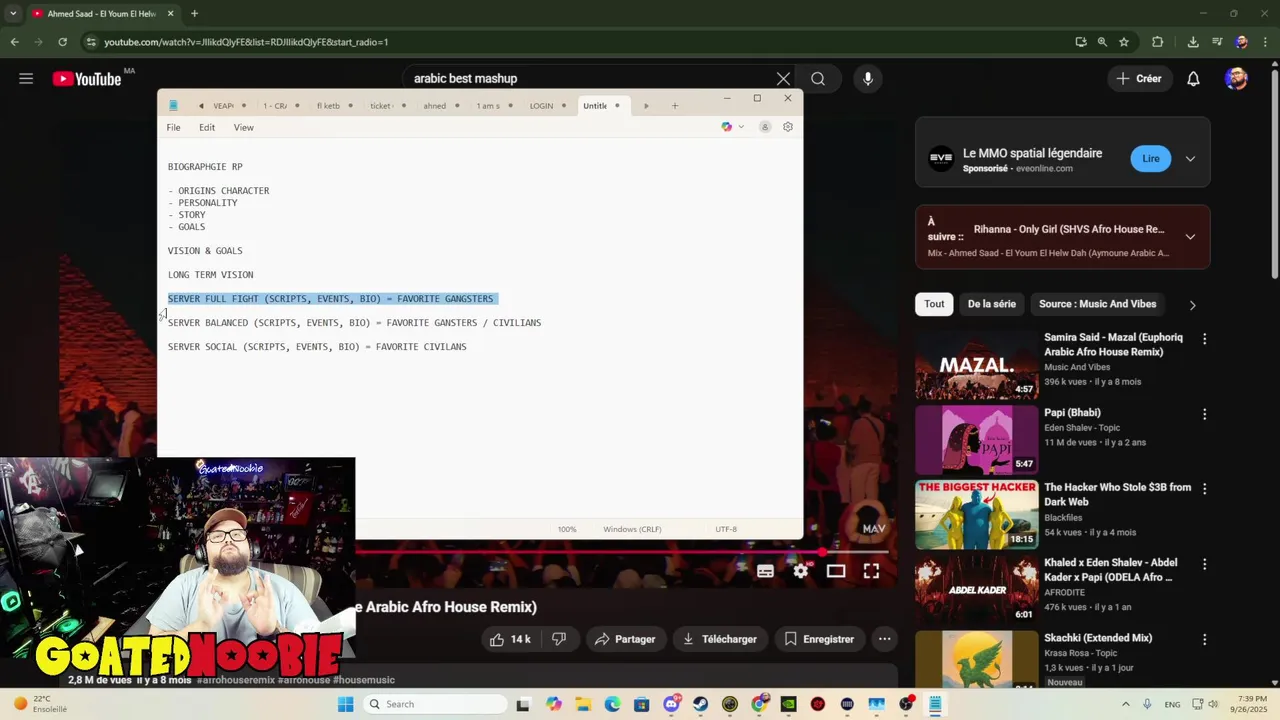Open options for the Skachki video
Viewport: 1280px width, 720px height.
pos(1204,639)
